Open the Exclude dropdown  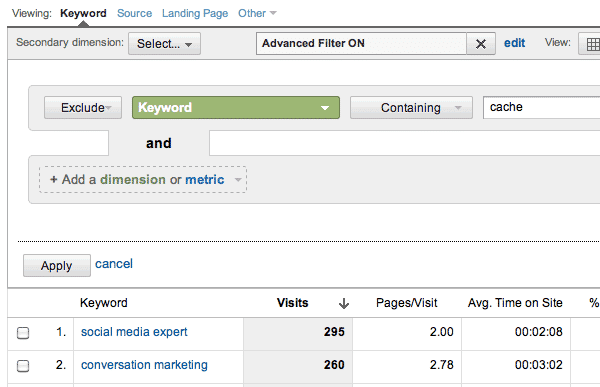coord(83,108)
